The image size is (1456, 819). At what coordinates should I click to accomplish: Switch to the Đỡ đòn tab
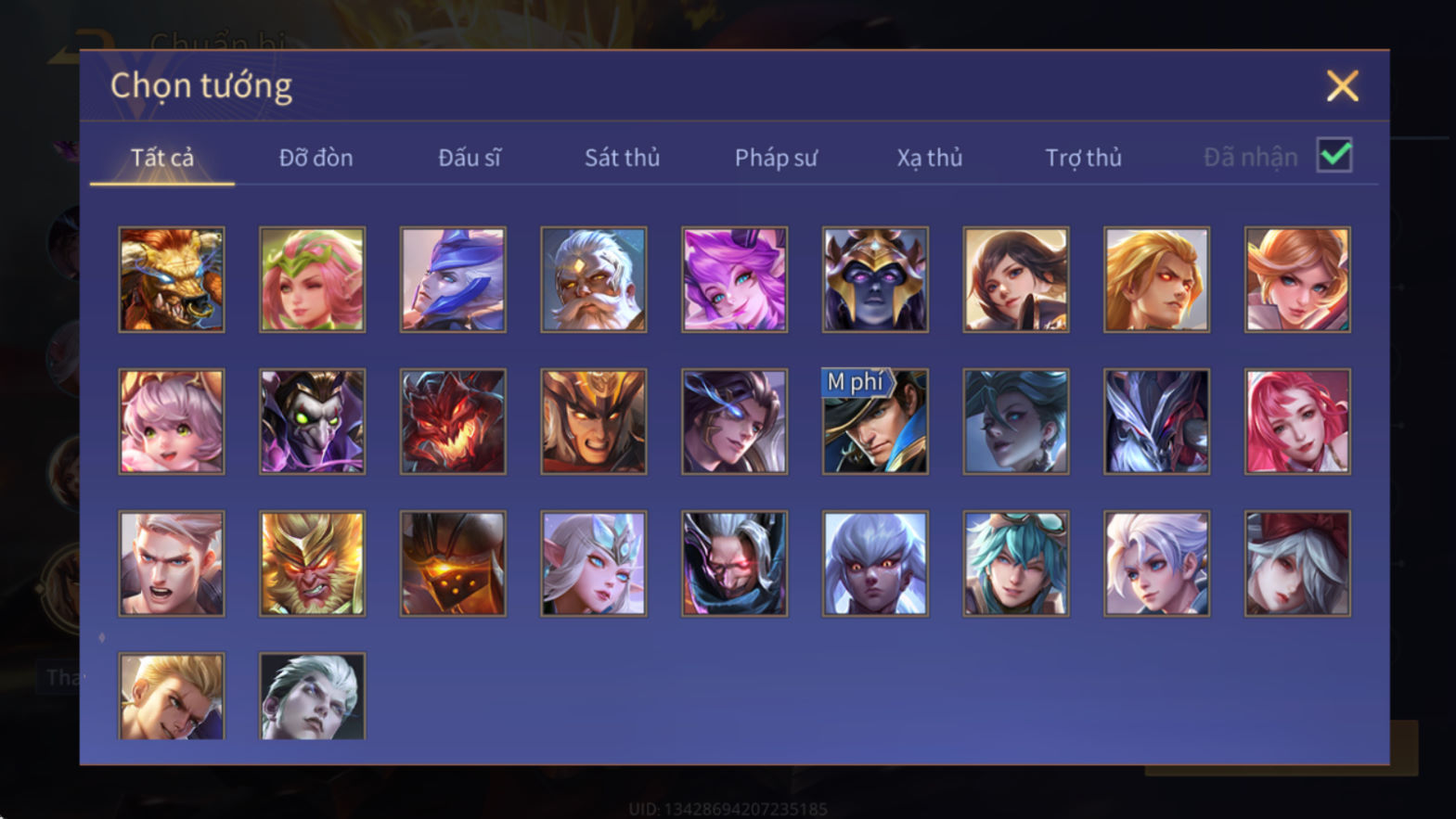[316, 158]
